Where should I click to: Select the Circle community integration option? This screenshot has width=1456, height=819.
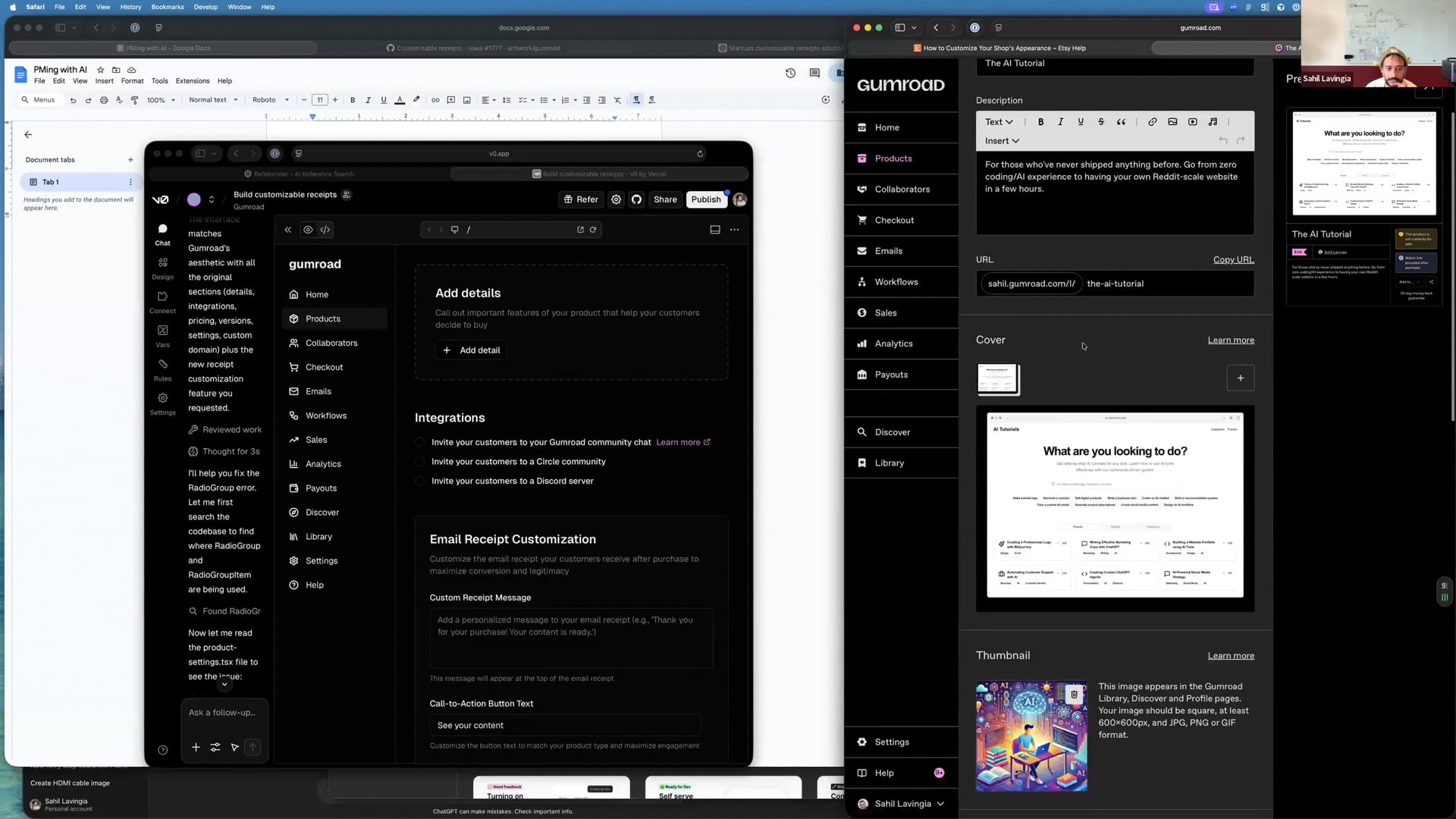(x=420, y=462)
